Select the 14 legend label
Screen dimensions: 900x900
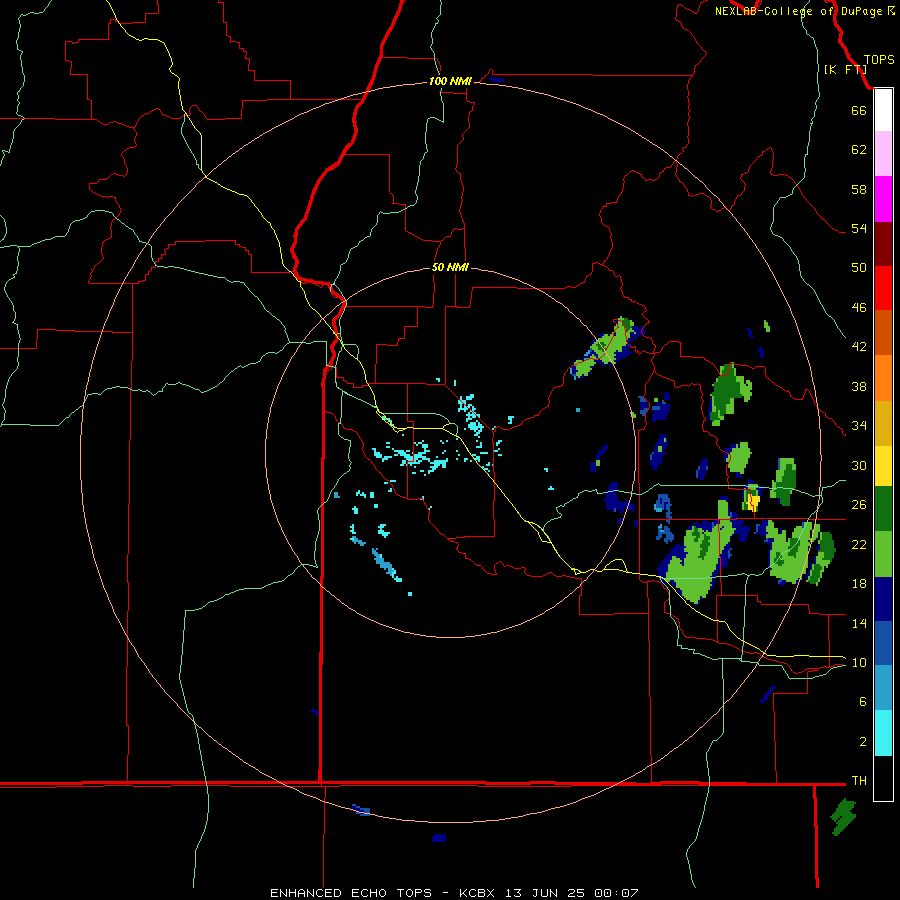(x=859, y=623)
